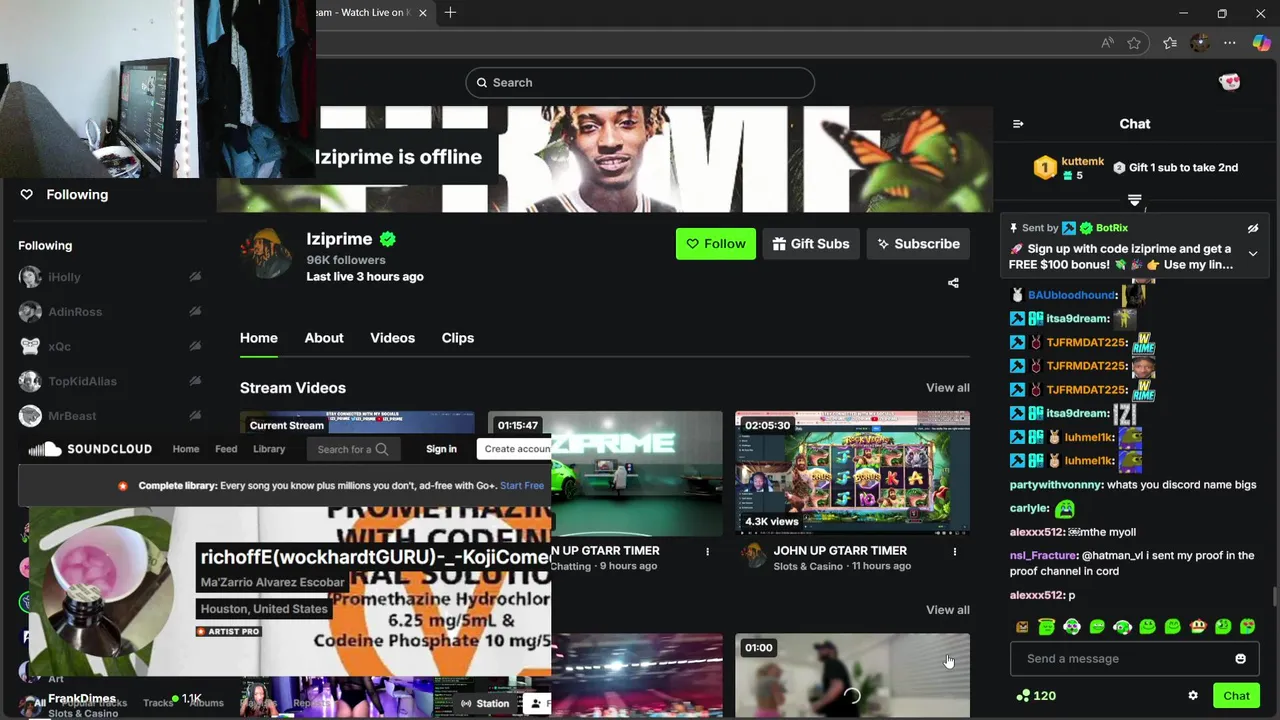Viewport: 1280px width, 720px height.
Task: Click the browser favorites star icon
Action: pos(1134,43)
